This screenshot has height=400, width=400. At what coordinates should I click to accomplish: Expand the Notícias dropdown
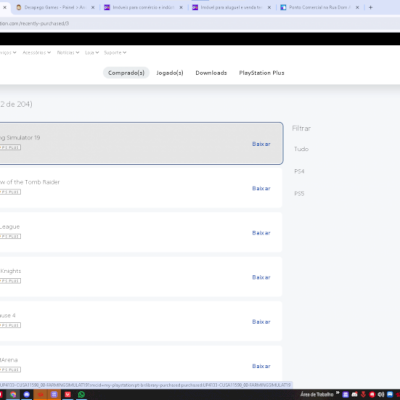click(x=68, y=53)
